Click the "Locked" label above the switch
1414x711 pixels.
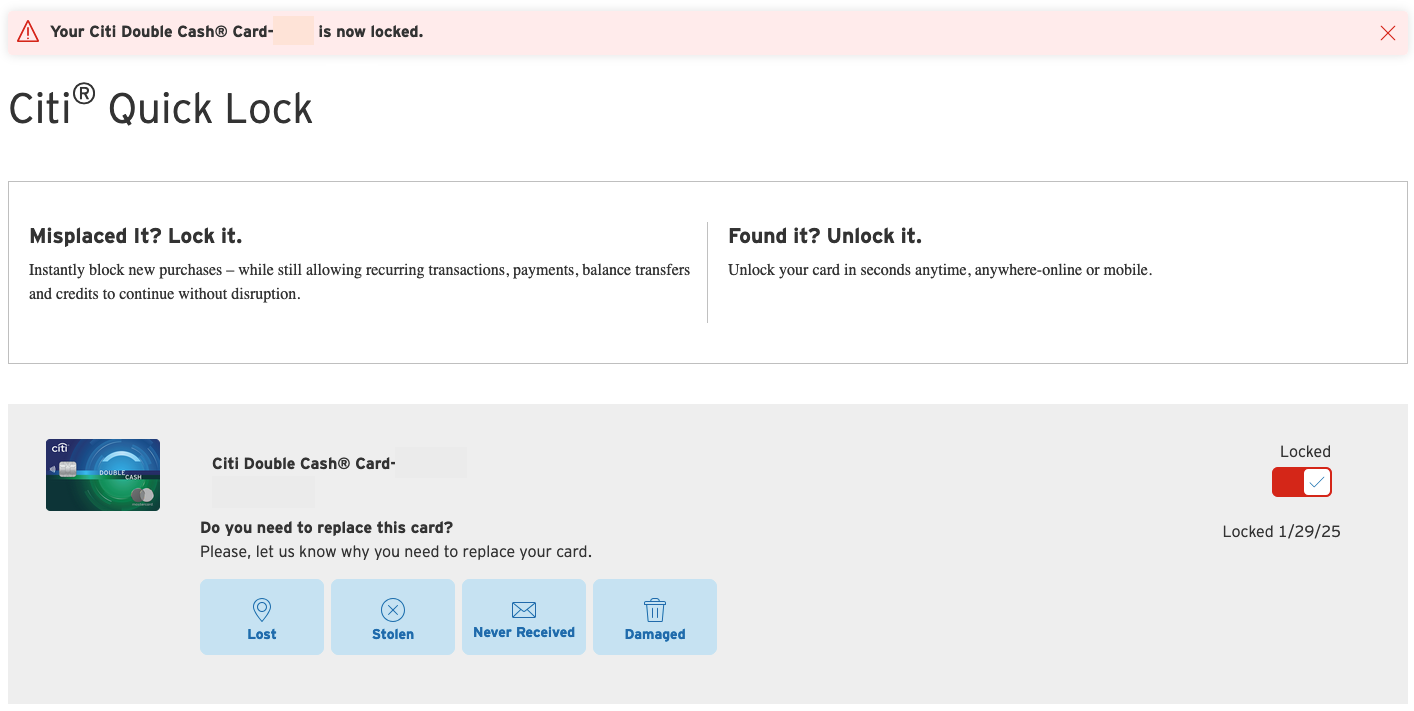point(1305,452)
